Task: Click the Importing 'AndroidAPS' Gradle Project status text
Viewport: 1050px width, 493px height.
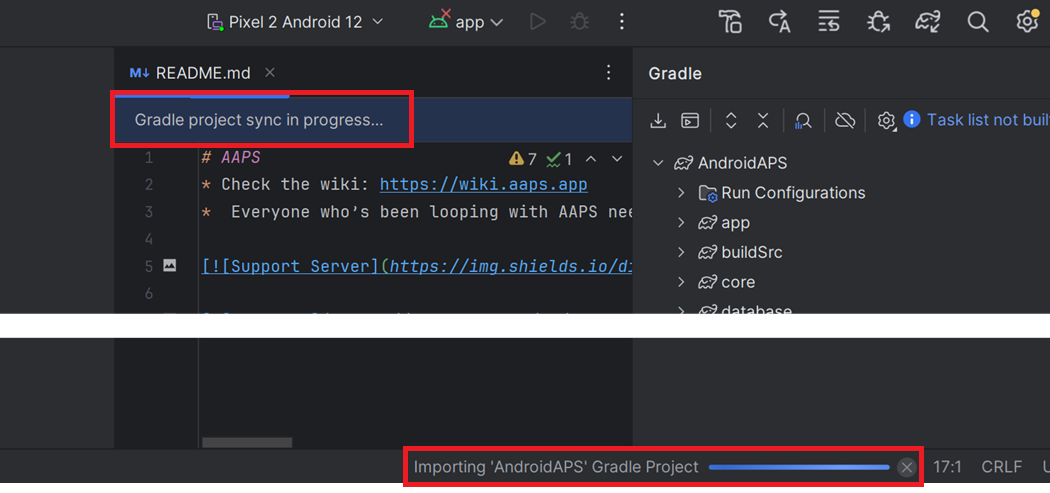Action: (x=556, y=467)
